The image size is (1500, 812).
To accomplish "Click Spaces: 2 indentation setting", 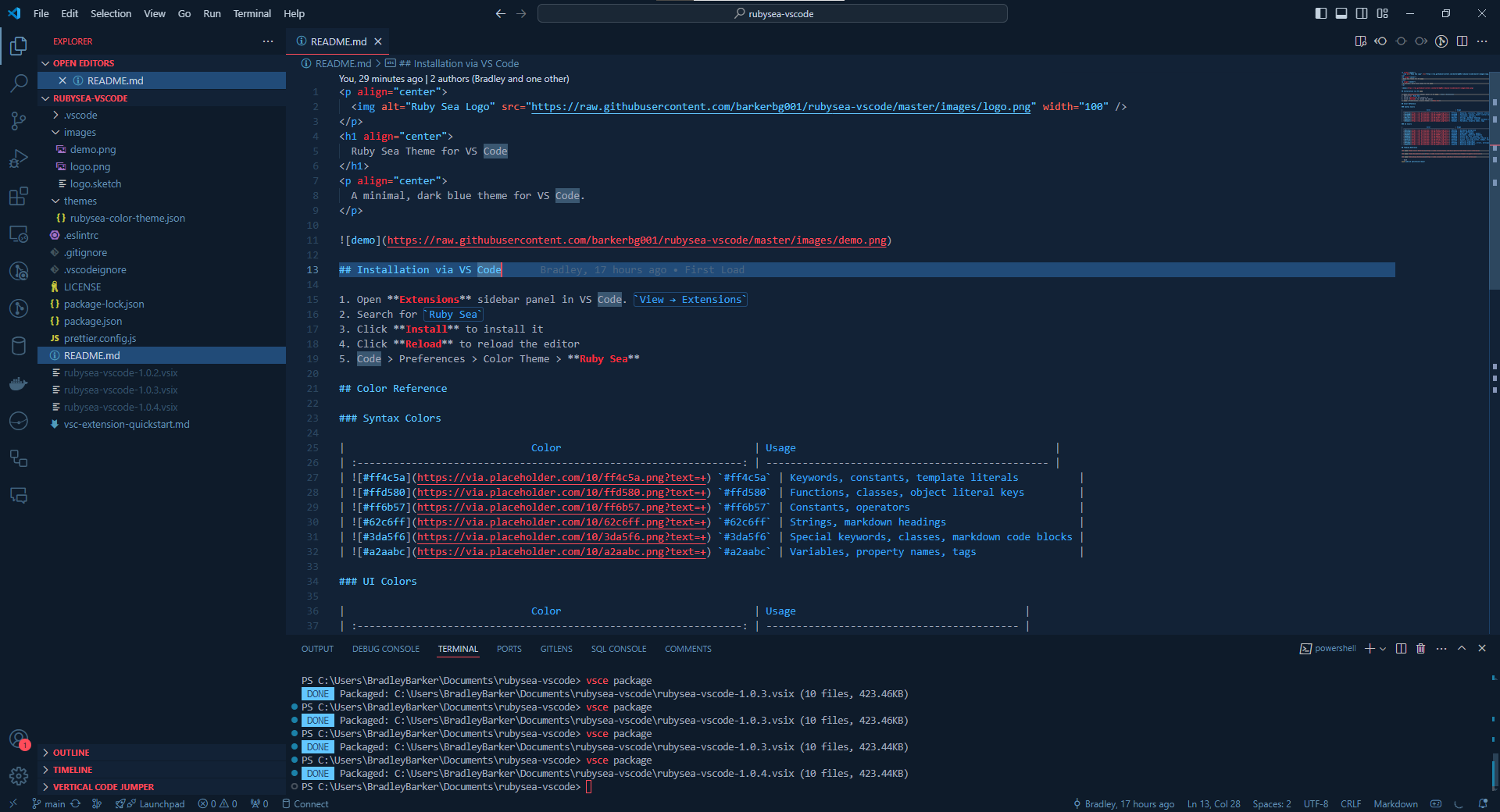I will pyautogui.click(x=1271, y=803).
